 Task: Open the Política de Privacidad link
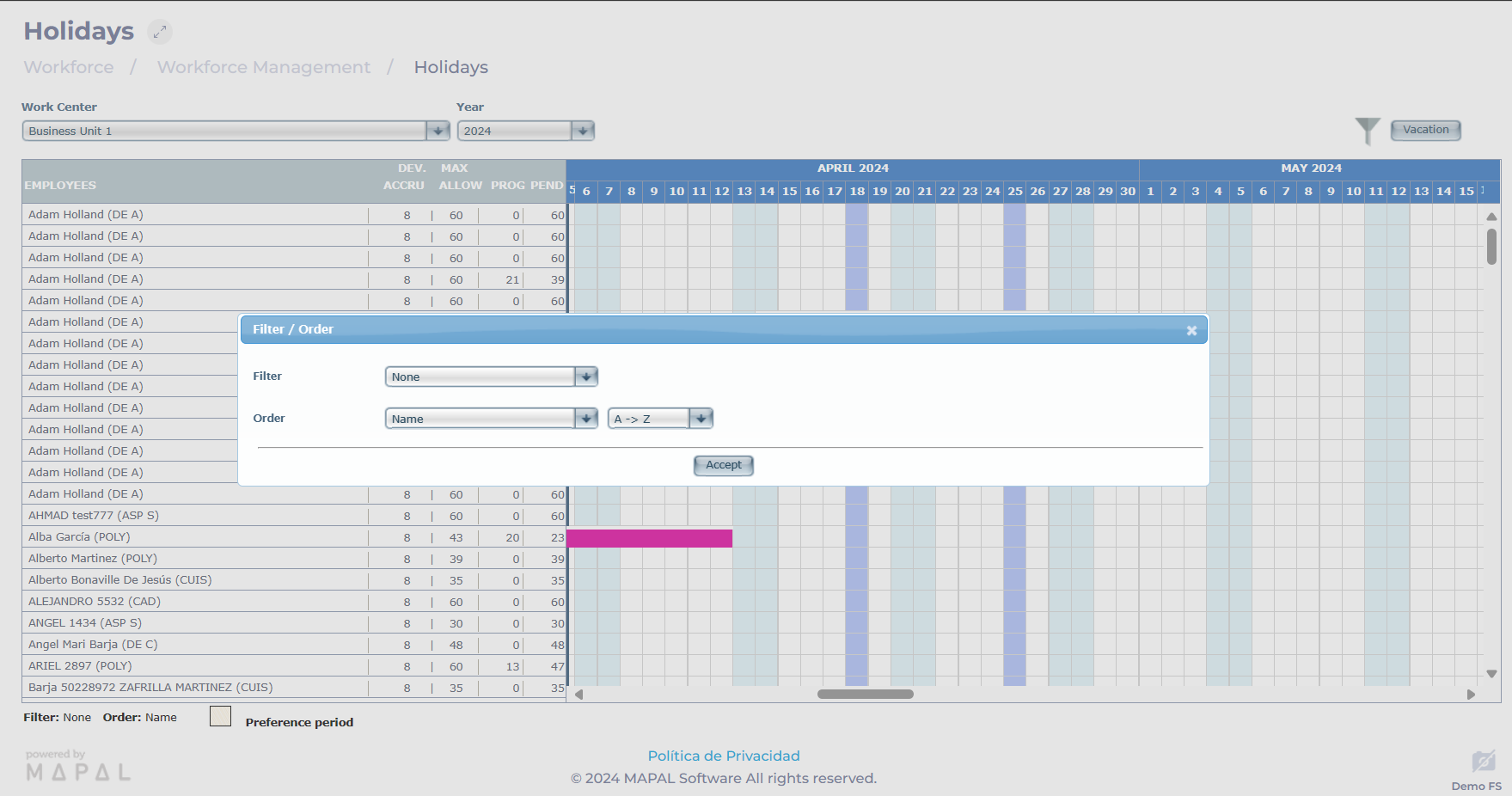(x=723, y=756)
